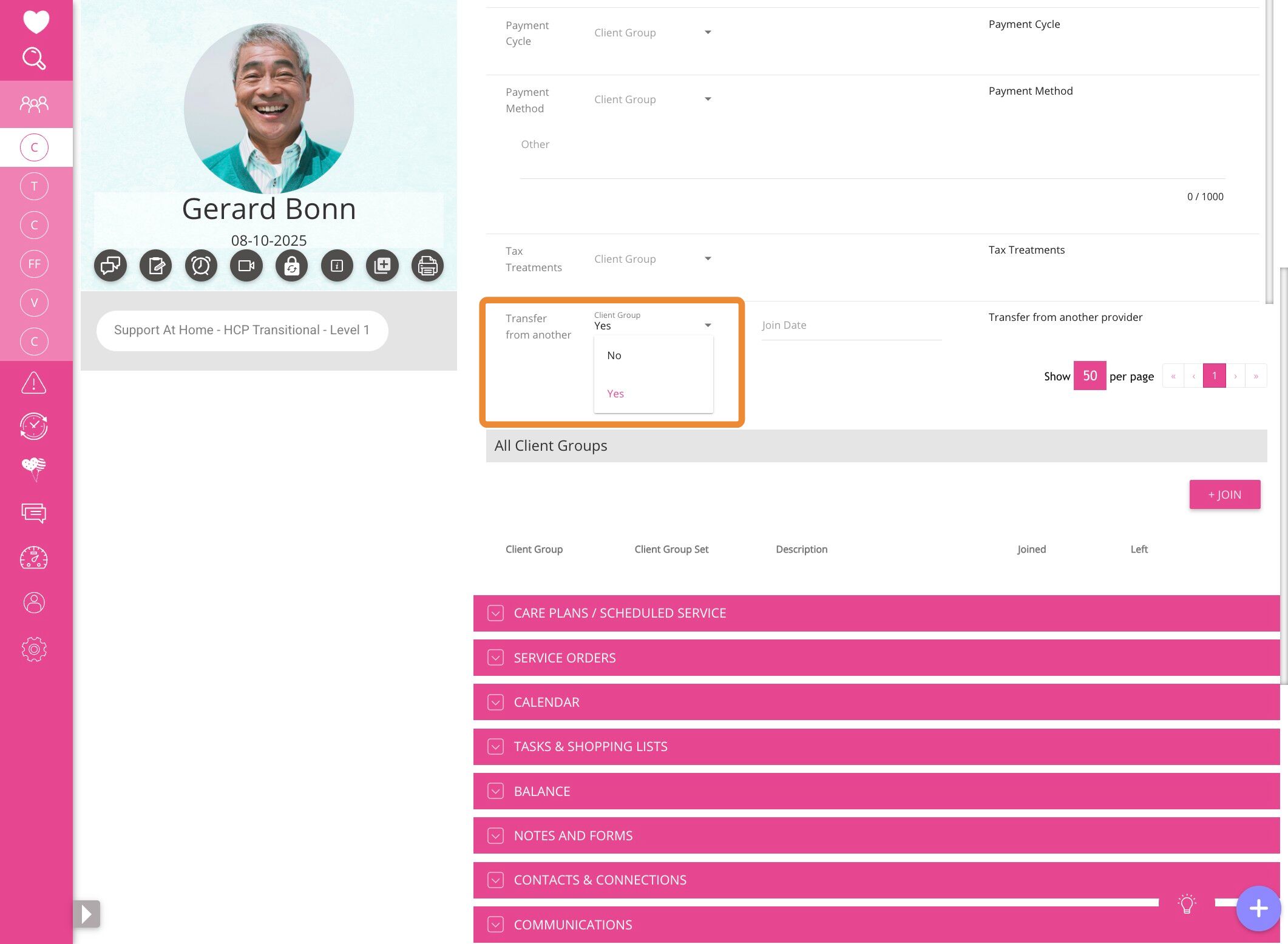Open the Tax Treatments dropdown
1288x944 pixels.
(x=652, y=259)
